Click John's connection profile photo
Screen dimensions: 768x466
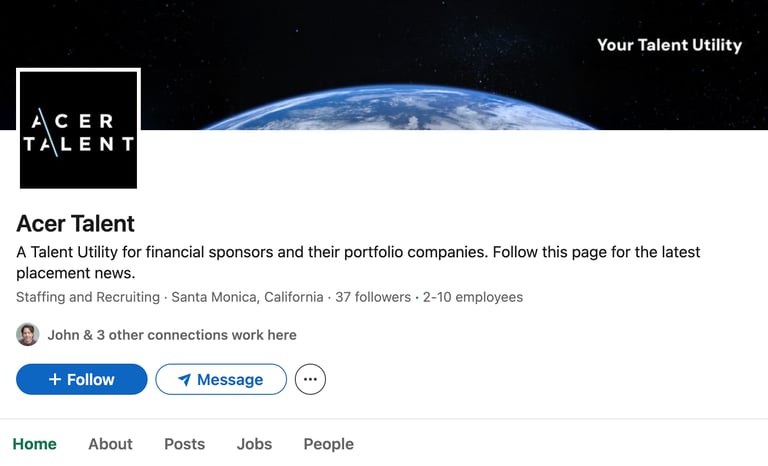[x=27, y=335]
